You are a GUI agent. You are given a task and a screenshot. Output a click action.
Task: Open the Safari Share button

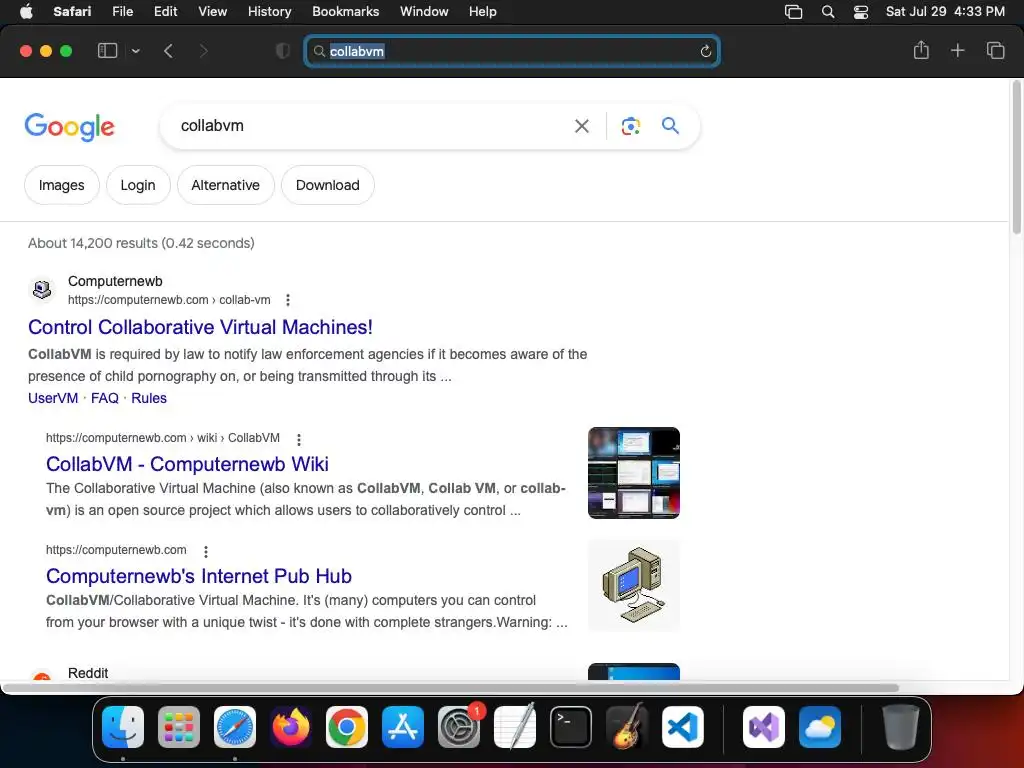tap(921, 50)
